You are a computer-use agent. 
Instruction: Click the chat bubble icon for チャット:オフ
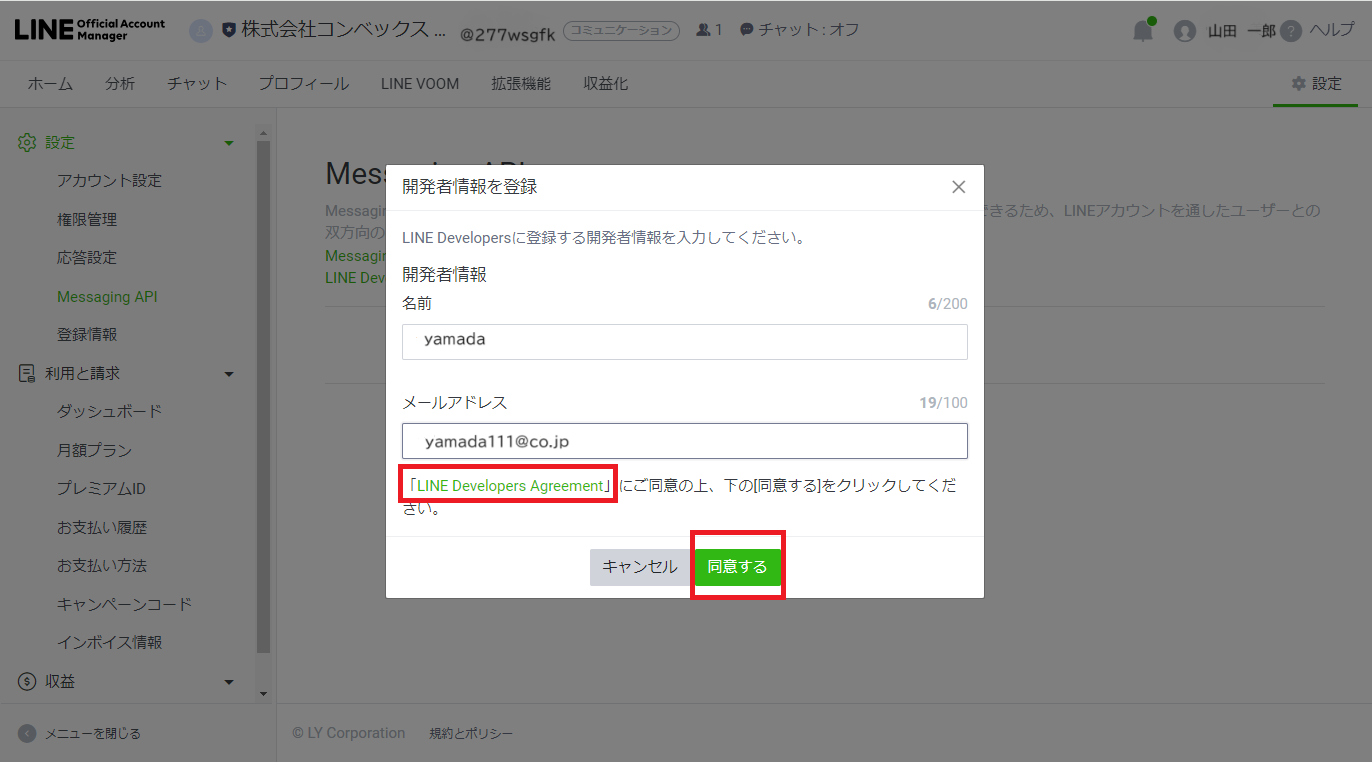tap(746, 30)
